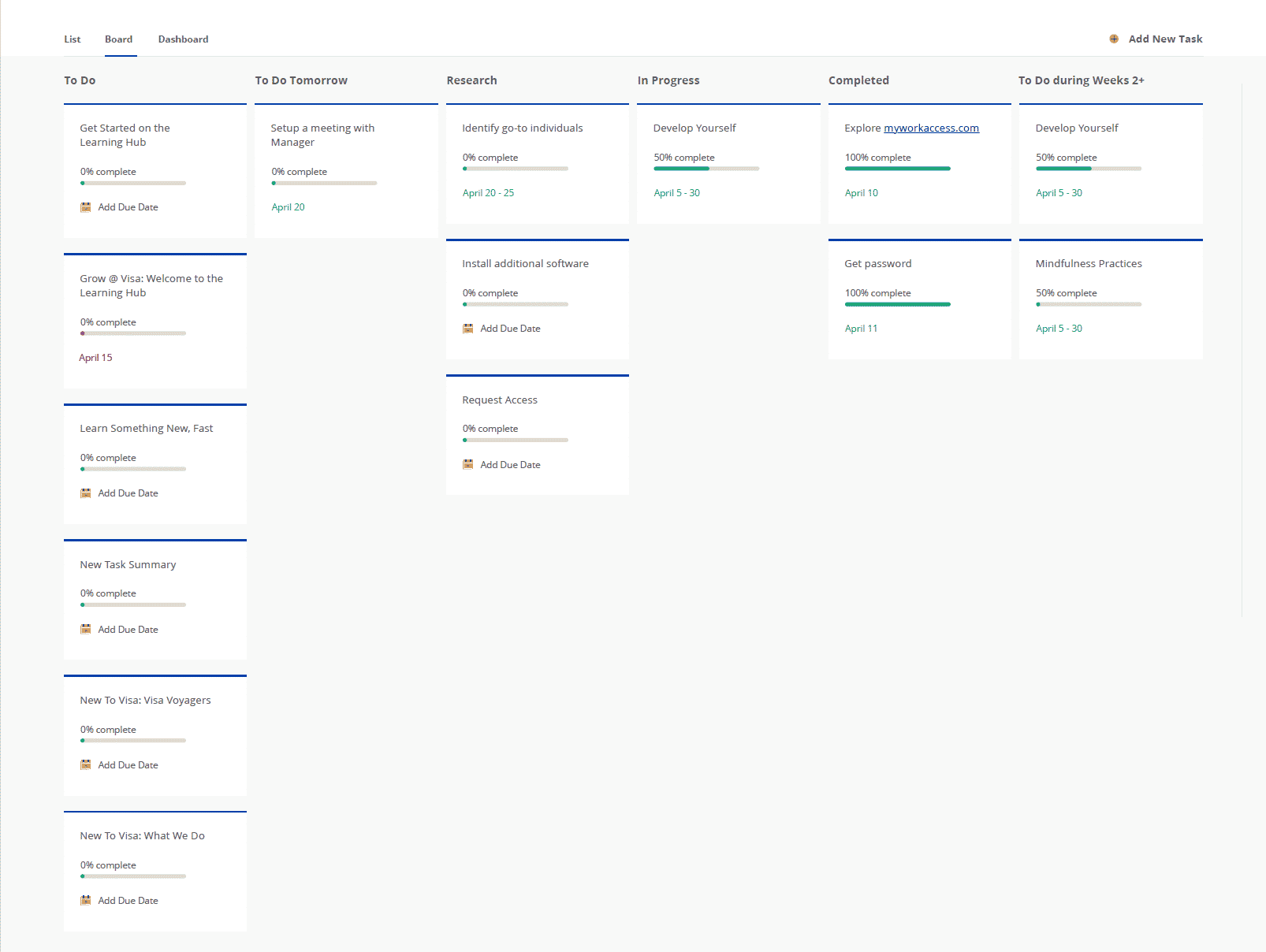Click calendar icon on What We Do card
Viewport: 1266px width, 952px height.
[86, 901]
